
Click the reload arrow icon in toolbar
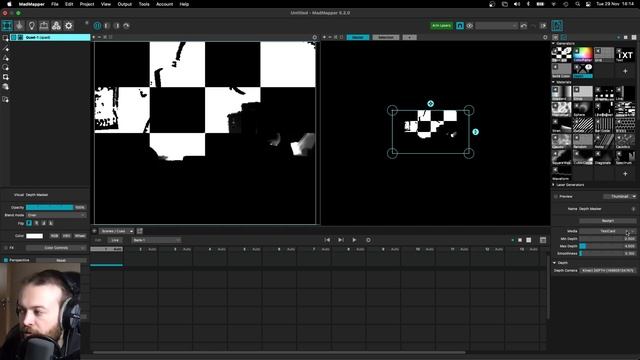click(127, 26)
